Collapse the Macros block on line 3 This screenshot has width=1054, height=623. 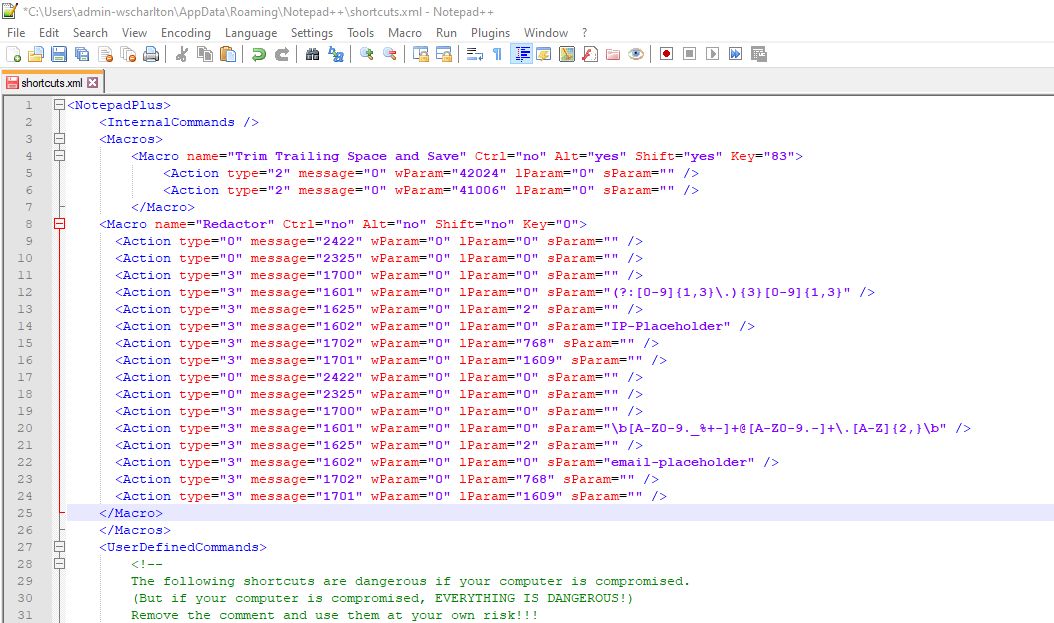[x=59, y=139]
